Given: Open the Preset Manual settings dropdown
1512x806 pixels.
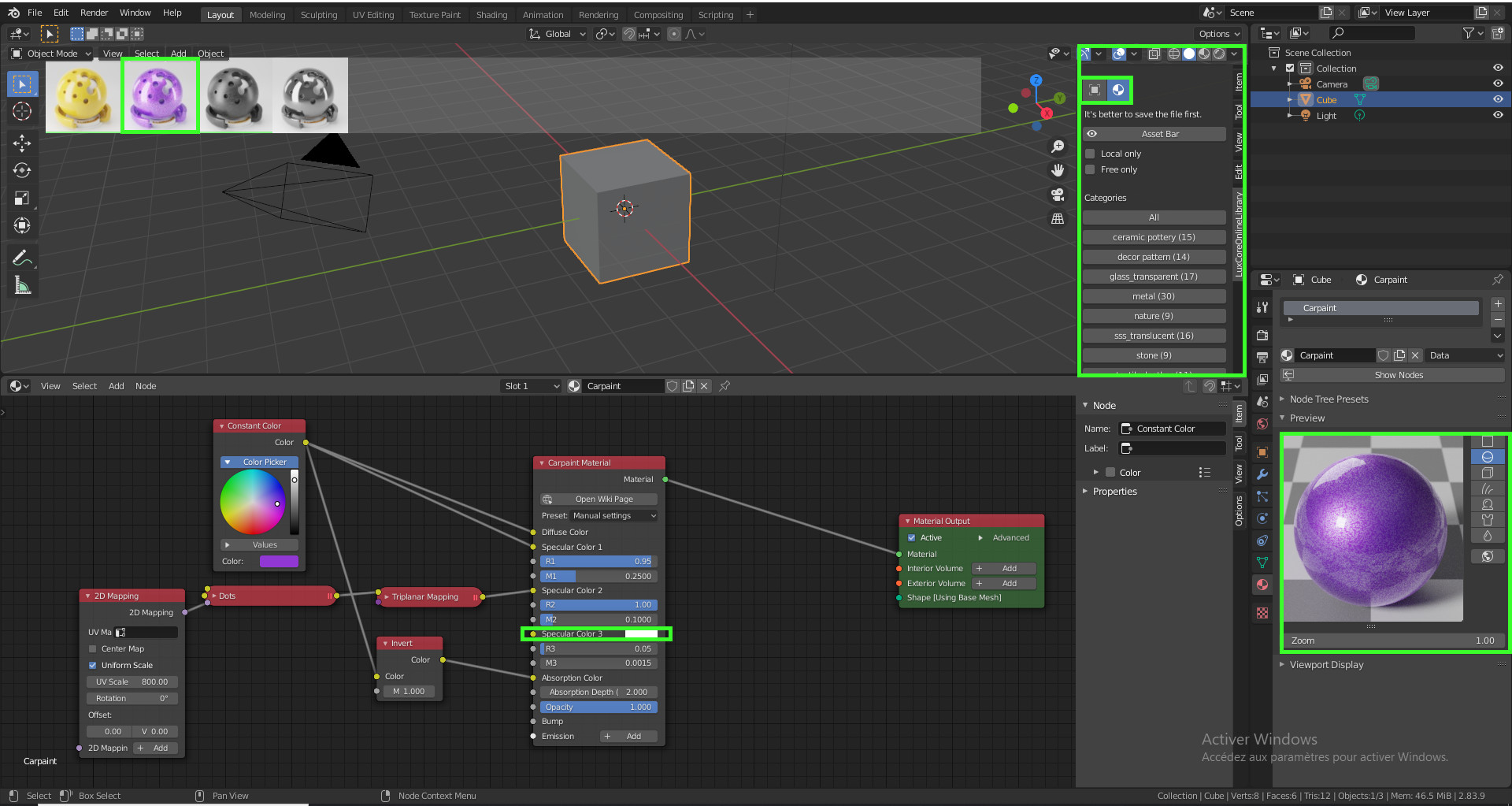Looking at the screenshot, I should [613, 515].
